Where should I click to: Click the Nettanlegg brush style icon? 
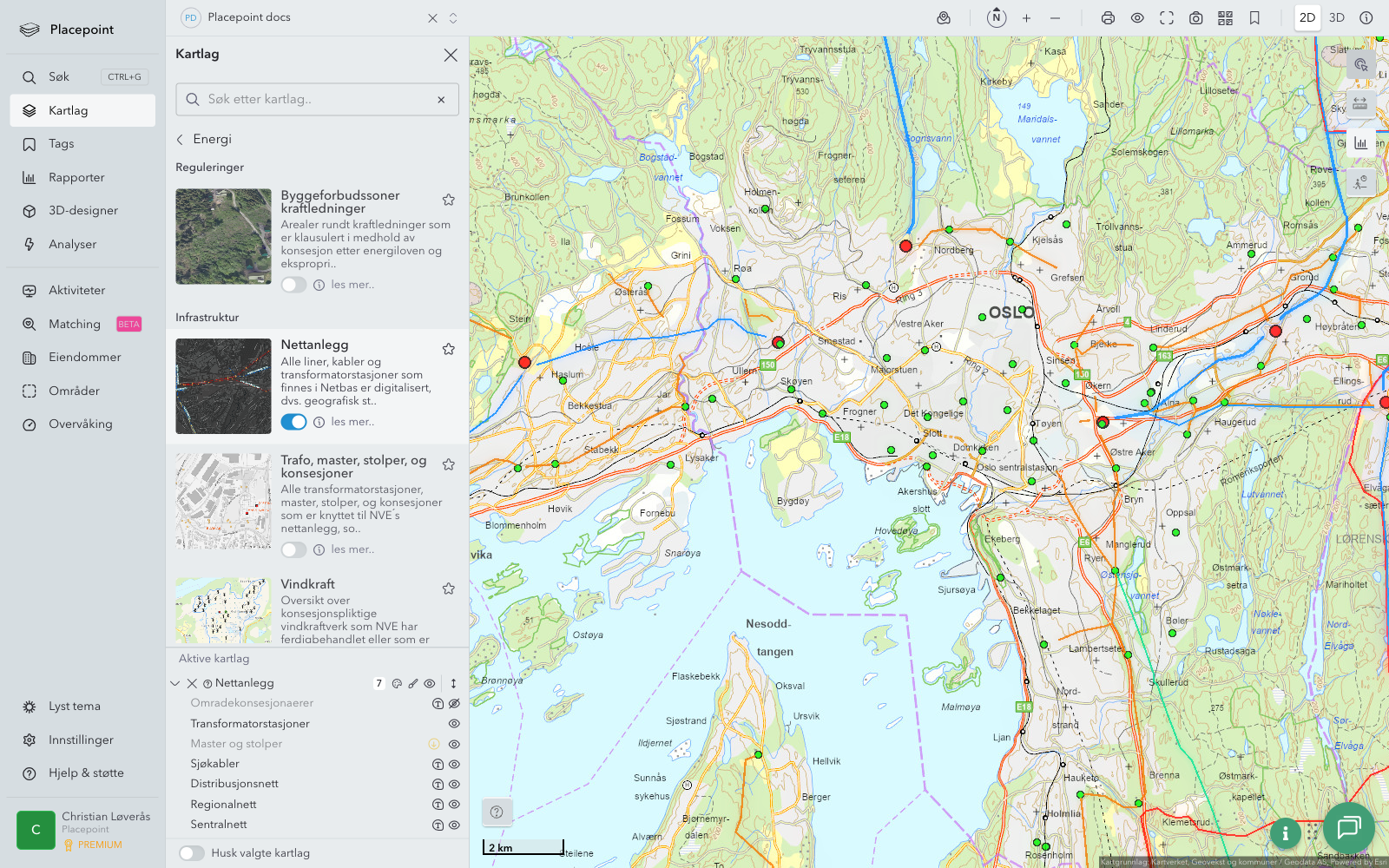click(413, 684)
